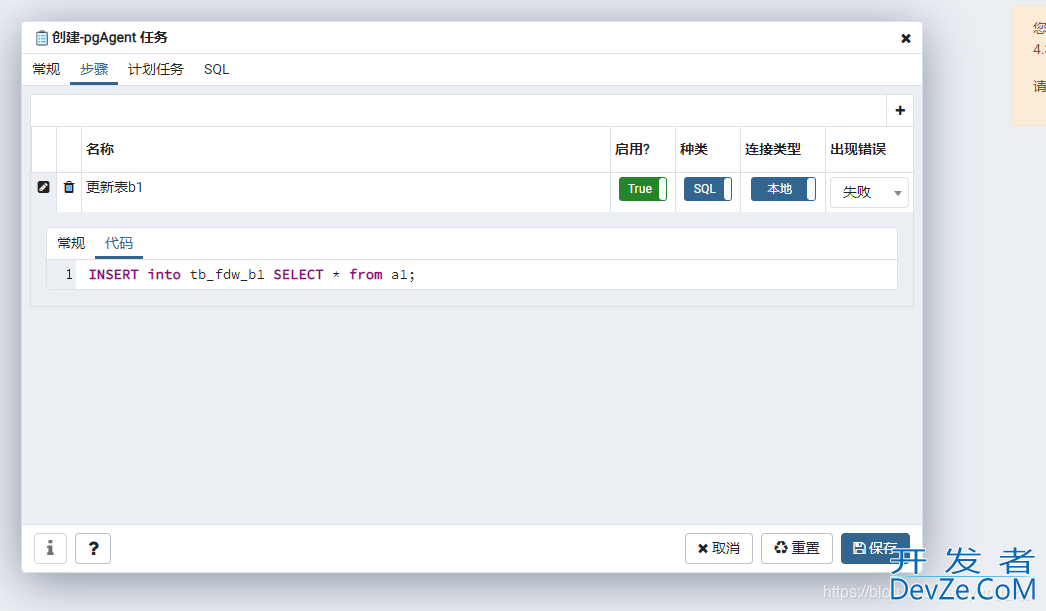Click the 取消 cancel button
Viewport: 1046px width, 611px height.
coord(718,548)
